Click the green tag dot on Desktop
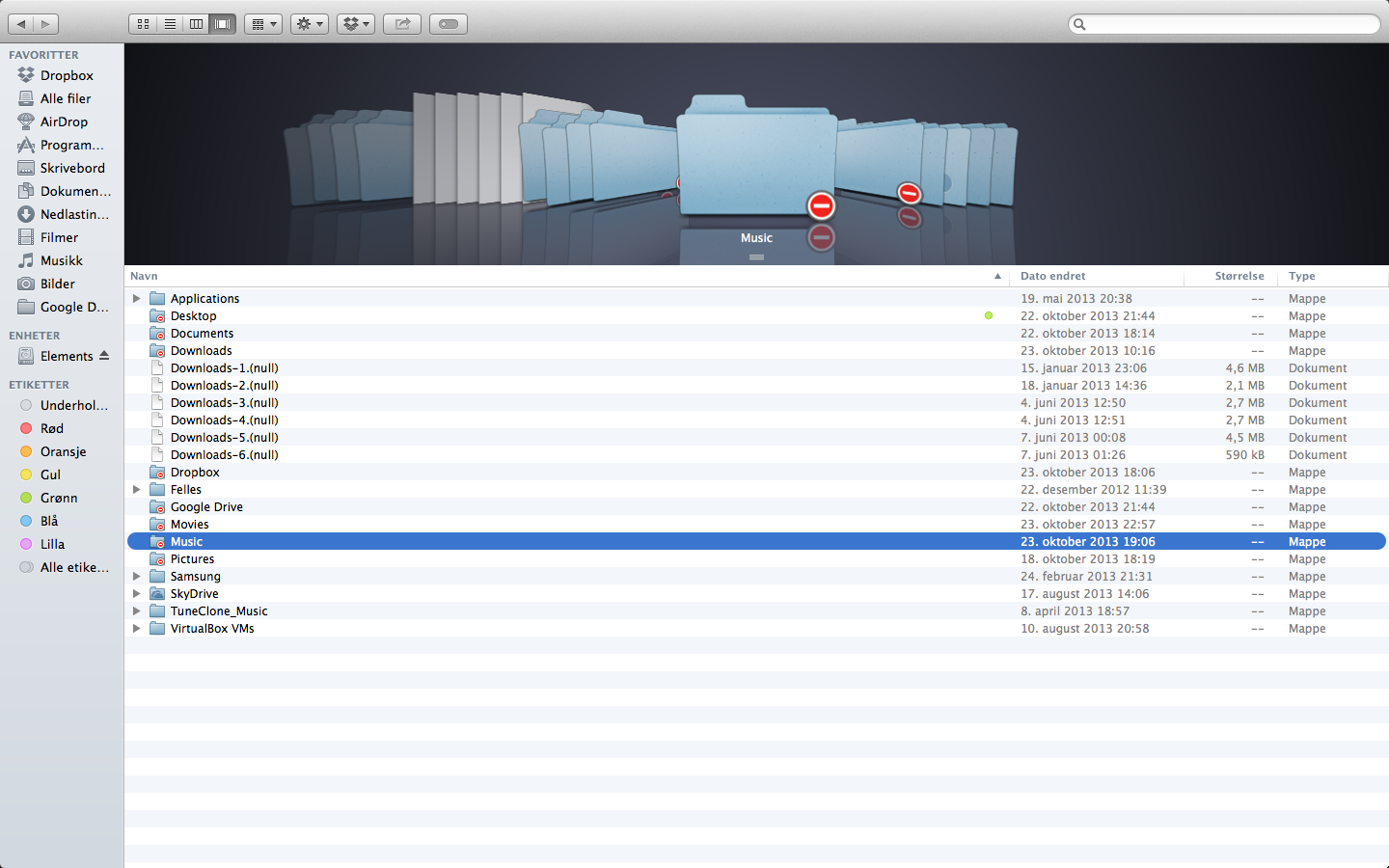This screenshot has height=868, width=1389. 989,315
